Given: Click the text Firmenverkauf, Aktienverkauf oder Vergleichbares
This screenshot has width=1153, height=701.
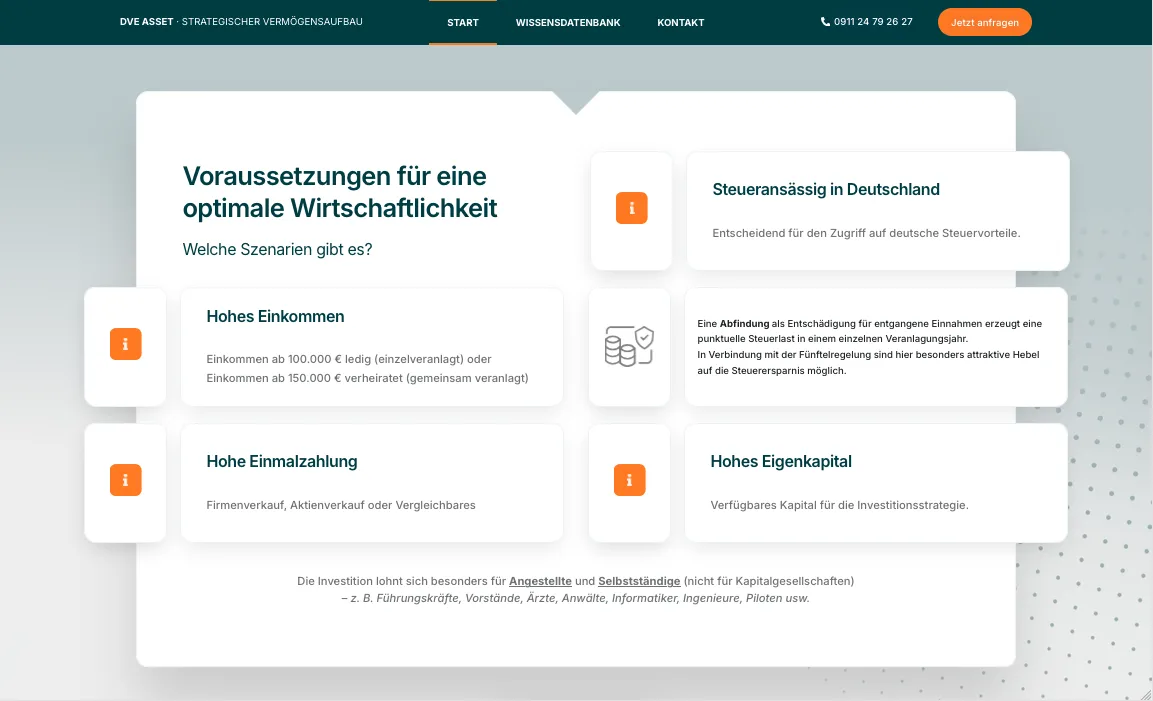Looking at the screenshot, I should [x=340, y=505].
